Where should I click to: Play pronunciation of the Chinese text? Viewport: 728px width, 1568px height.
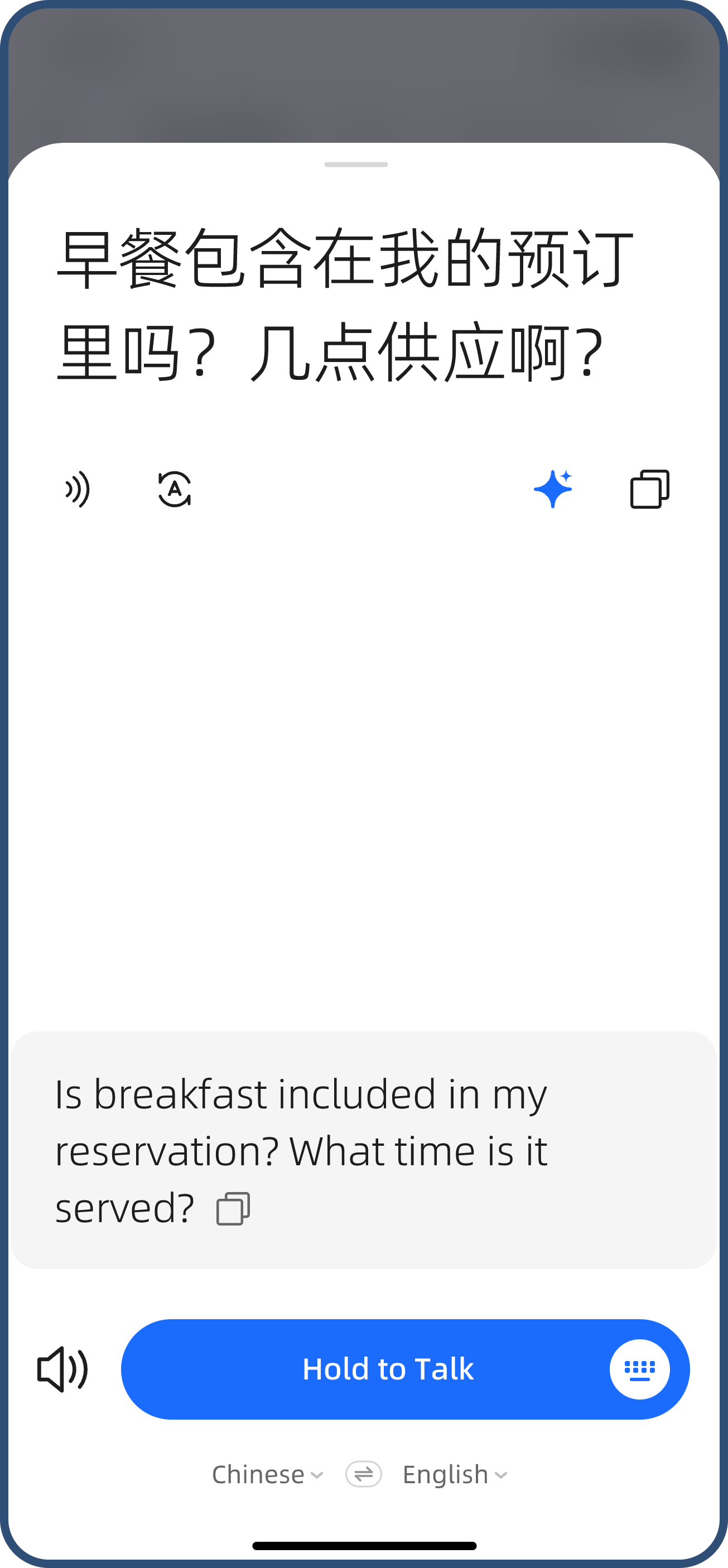(78, 489)
